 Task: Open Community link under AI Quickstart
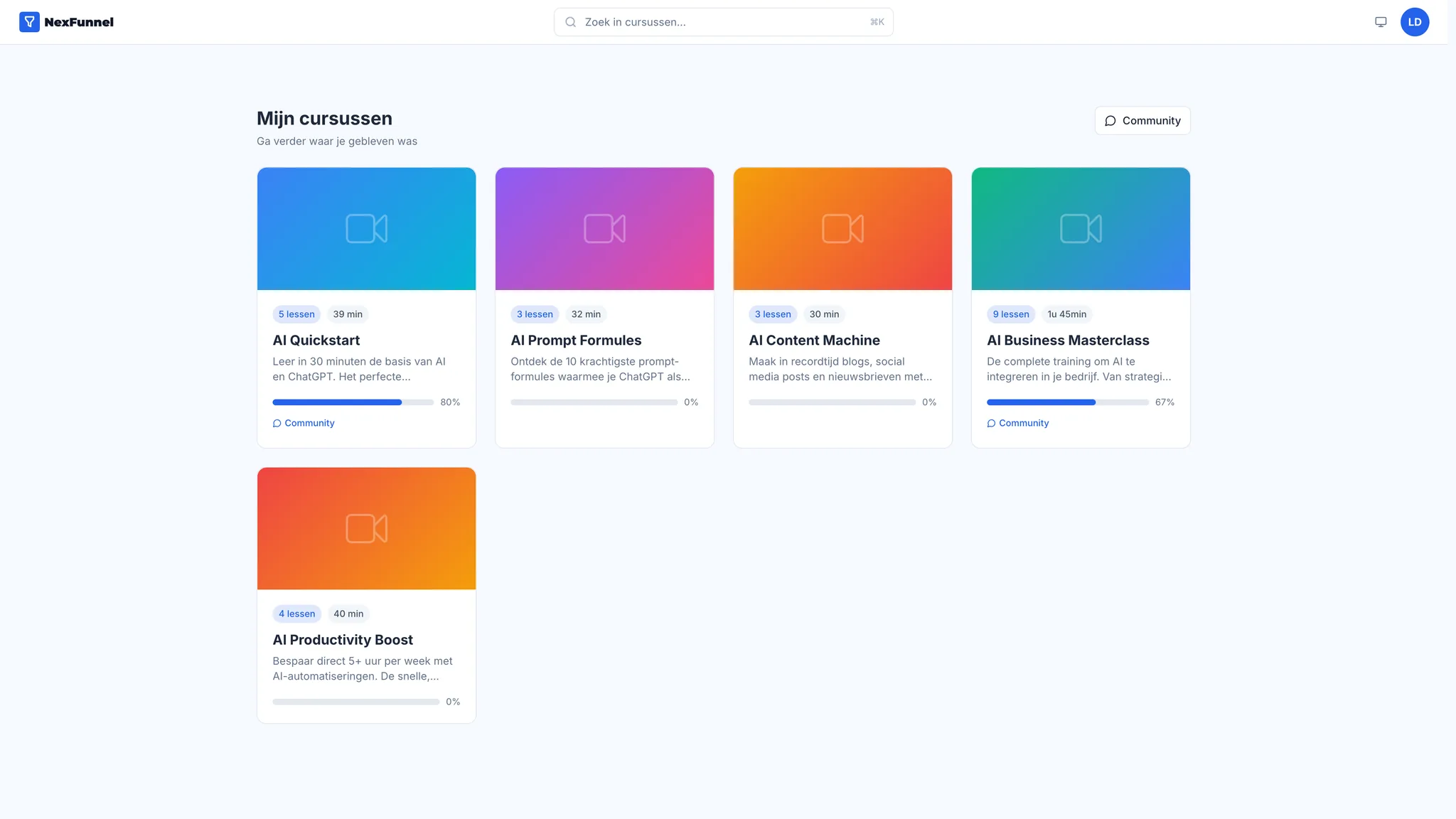304,423
